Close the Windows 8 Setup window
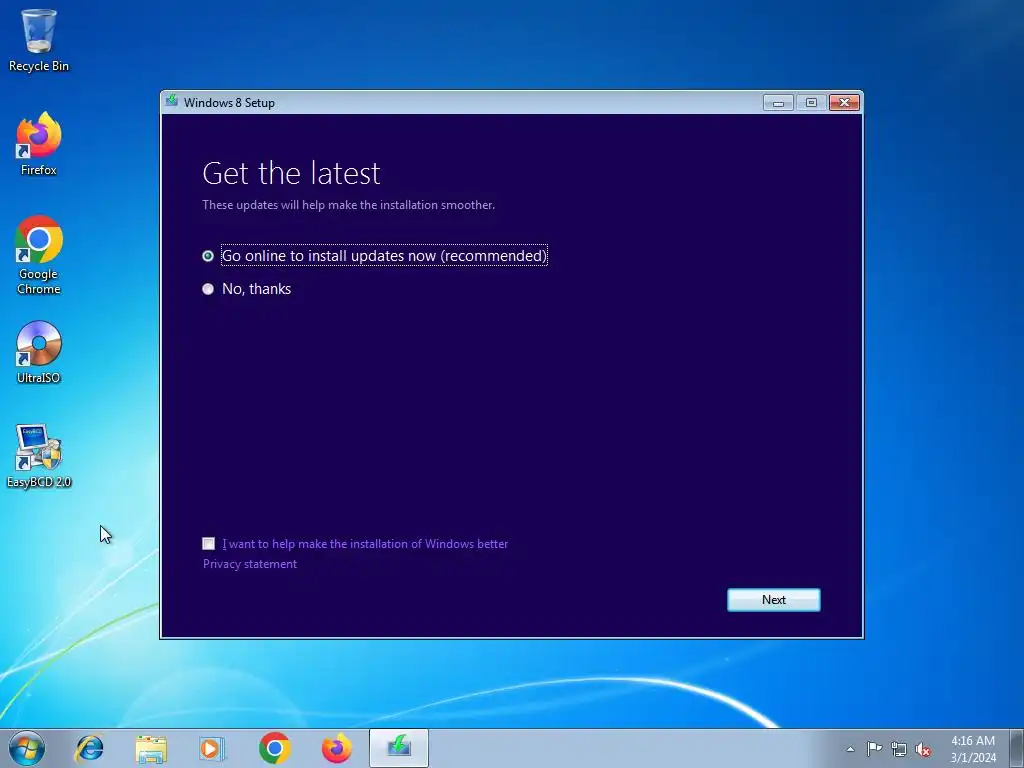Screen dimensions: 1024x768 (x=844, y=103)
